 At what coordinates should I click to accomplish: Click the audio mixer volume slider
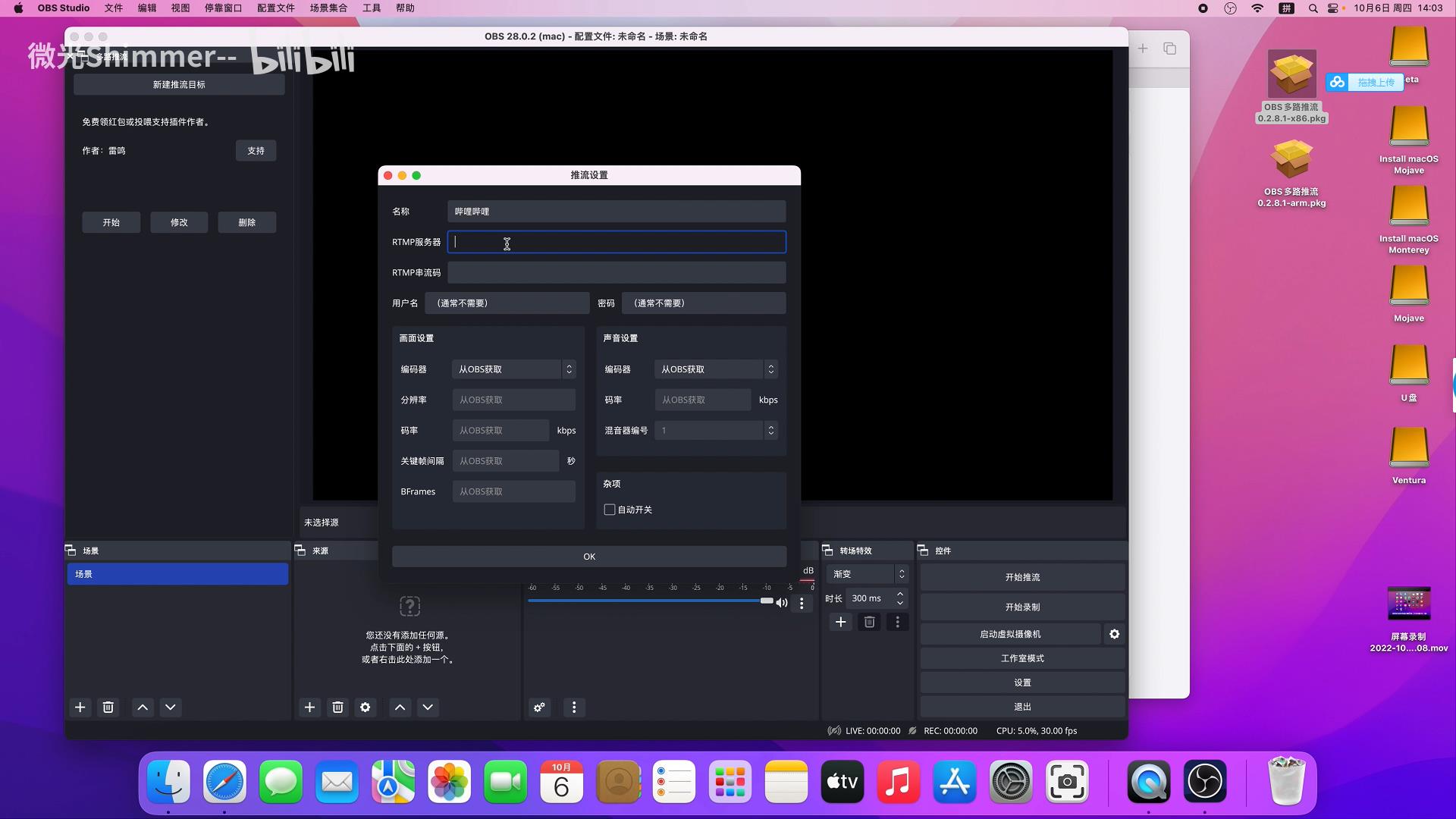point(651,601)
